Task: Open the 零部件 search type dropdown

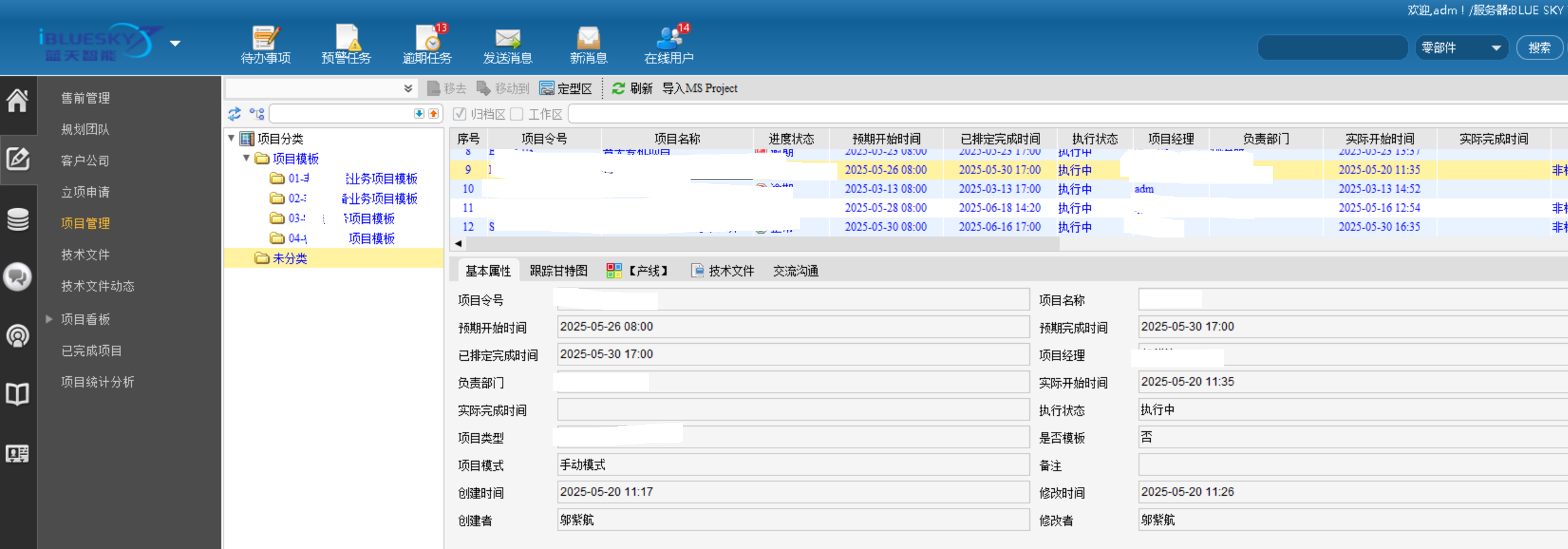Action: pos(1462,47)
